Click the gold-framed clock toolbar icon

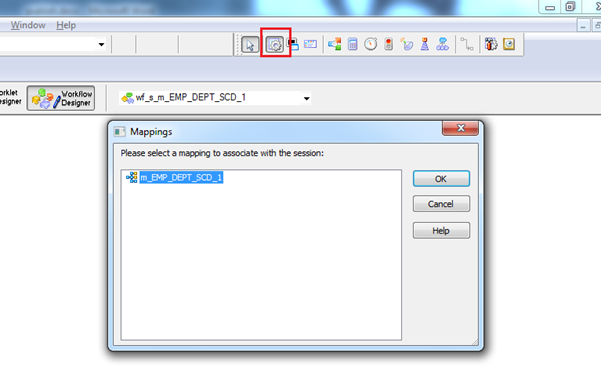pos(509,44)
